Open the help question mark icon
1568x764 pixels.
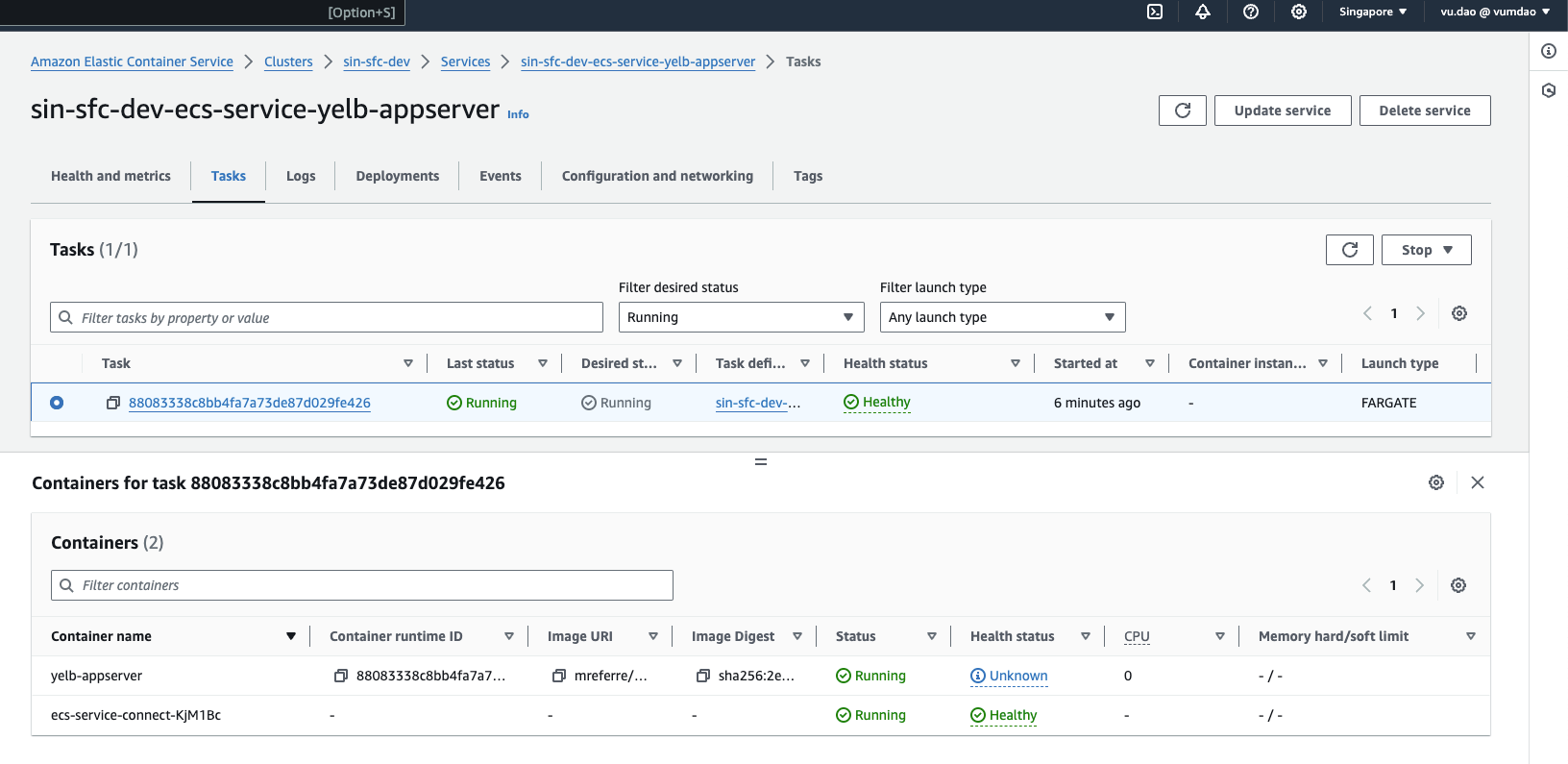1251,12
